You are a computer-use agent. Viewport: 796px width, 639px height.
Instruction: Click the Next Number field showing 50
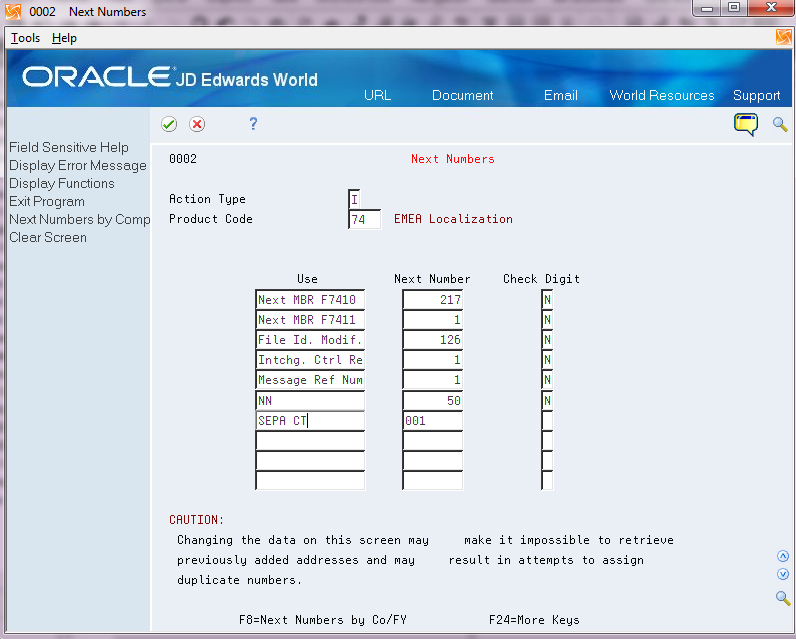pyautogui.click(x=433, y=400)
